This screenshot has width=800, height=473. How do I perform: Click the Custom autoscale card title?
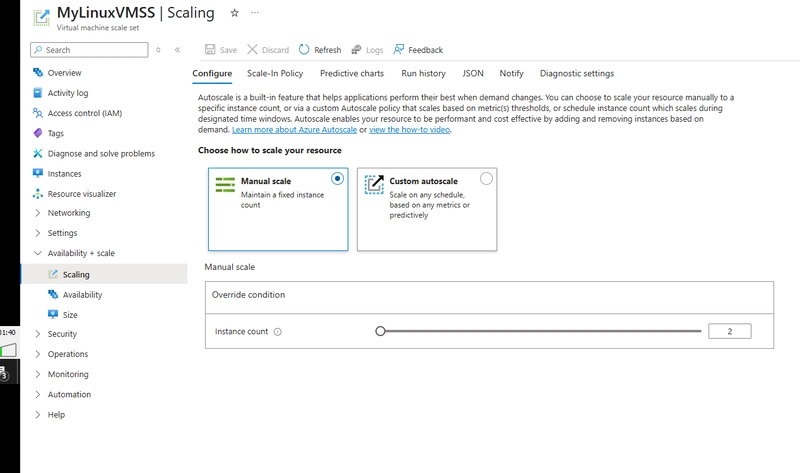click(423, 181)
